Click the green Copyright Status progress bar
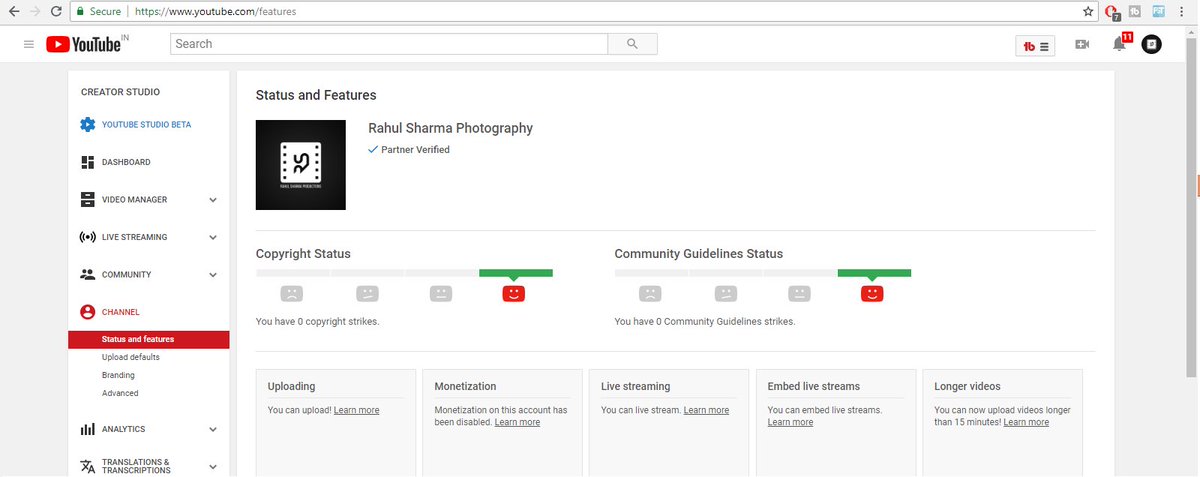The height and width of the screenshot is (477, 1200). tap(516, 273)
